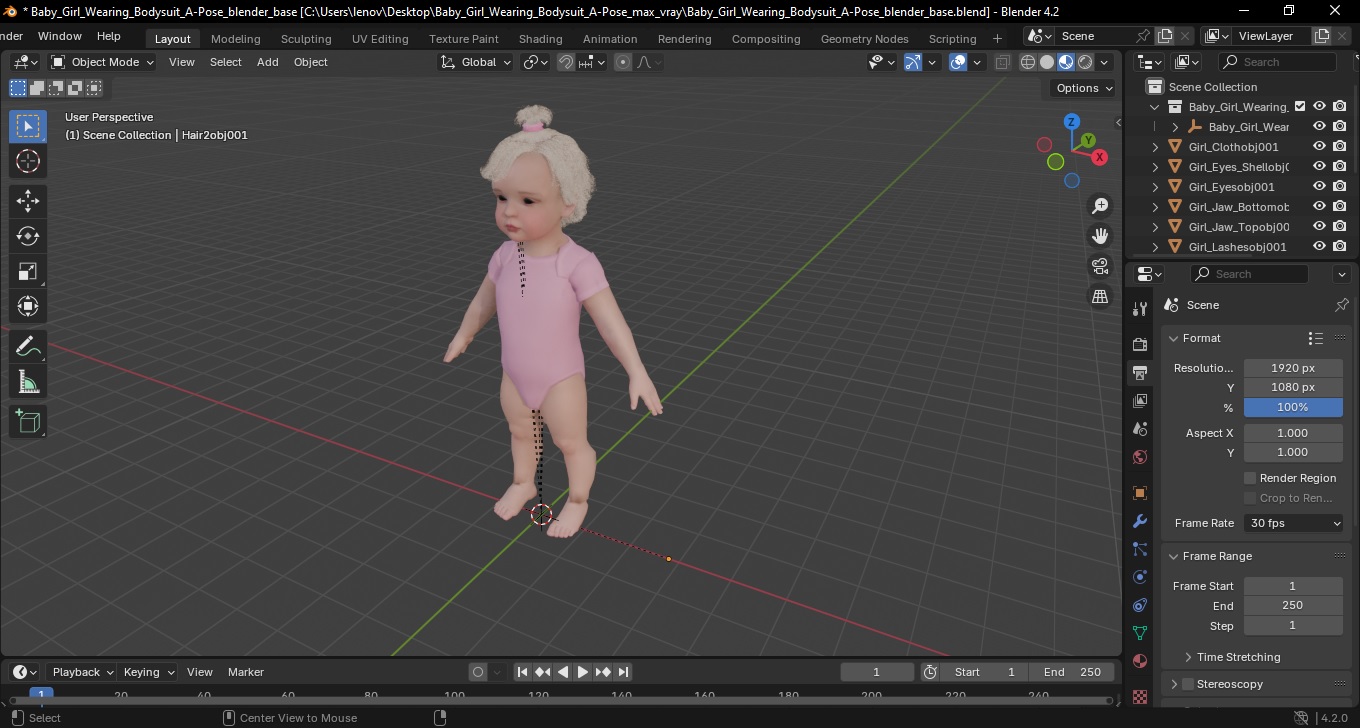This screenshot has width=1360, height=728.
Task: Open the Particles properties tab
Action: (1140, 549)
